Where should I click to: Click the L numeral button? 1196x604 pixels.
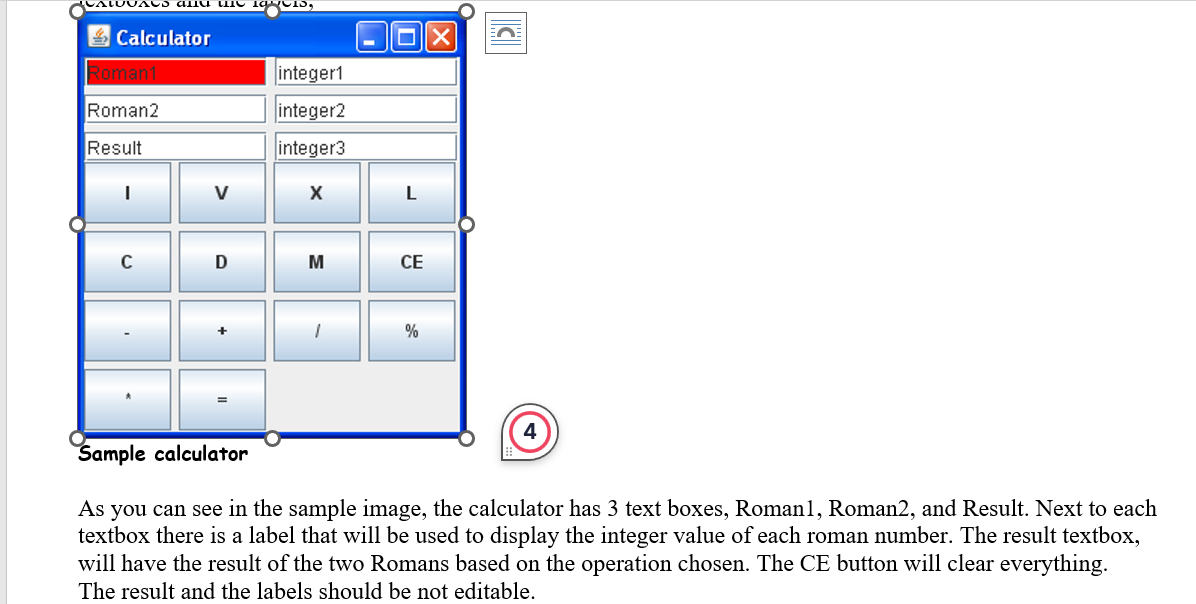412,193
